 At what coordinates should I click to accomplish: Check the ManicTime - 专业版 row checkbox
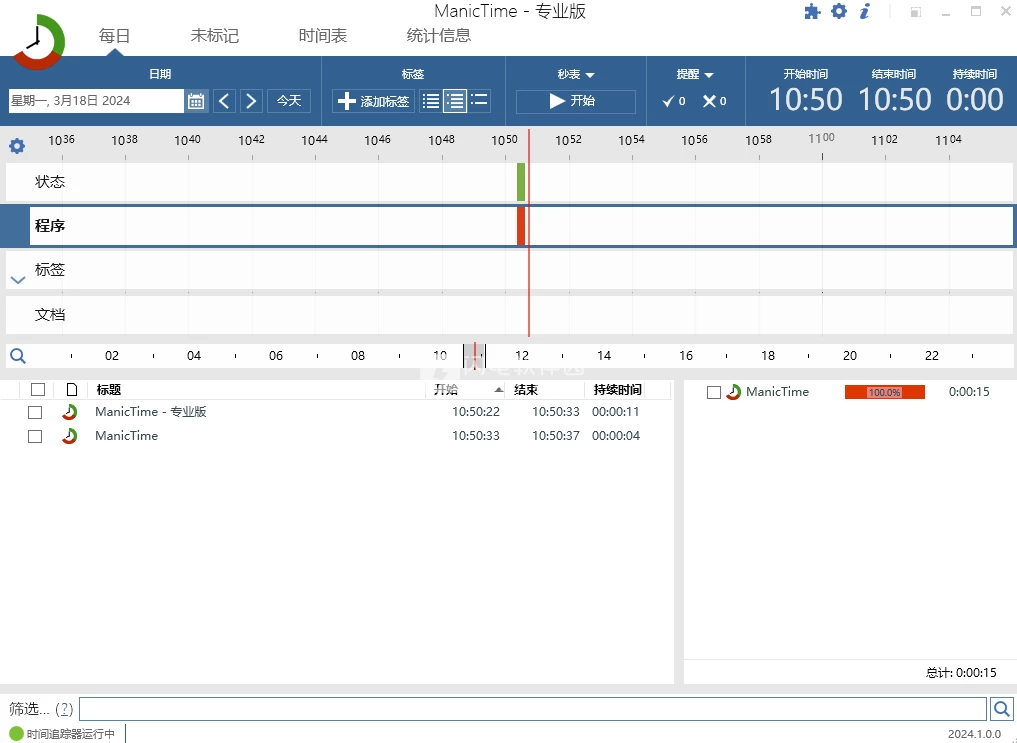pos(35,411)
